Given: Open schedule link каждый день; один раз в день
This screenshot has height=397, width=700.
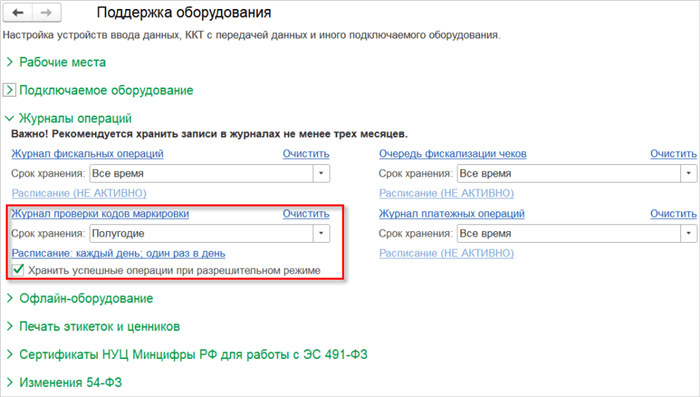Looking at the screenshot, I should tap(118, 253).
